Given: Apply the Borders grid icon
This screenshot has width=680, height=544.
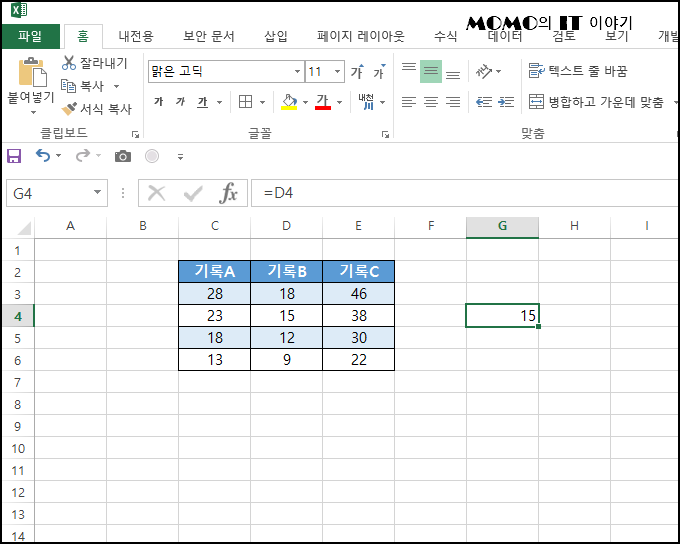Looking at the screenshot, I should tap(245, 102).
